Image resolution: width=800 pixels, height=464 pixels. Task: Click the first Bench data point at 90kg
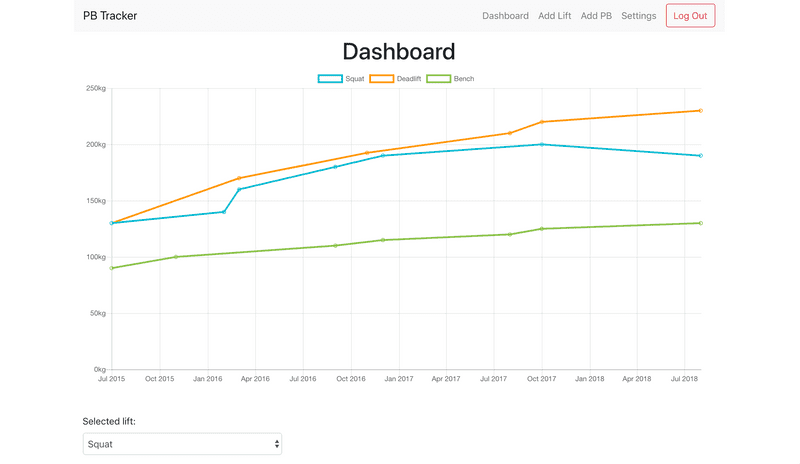pos(112,268)
